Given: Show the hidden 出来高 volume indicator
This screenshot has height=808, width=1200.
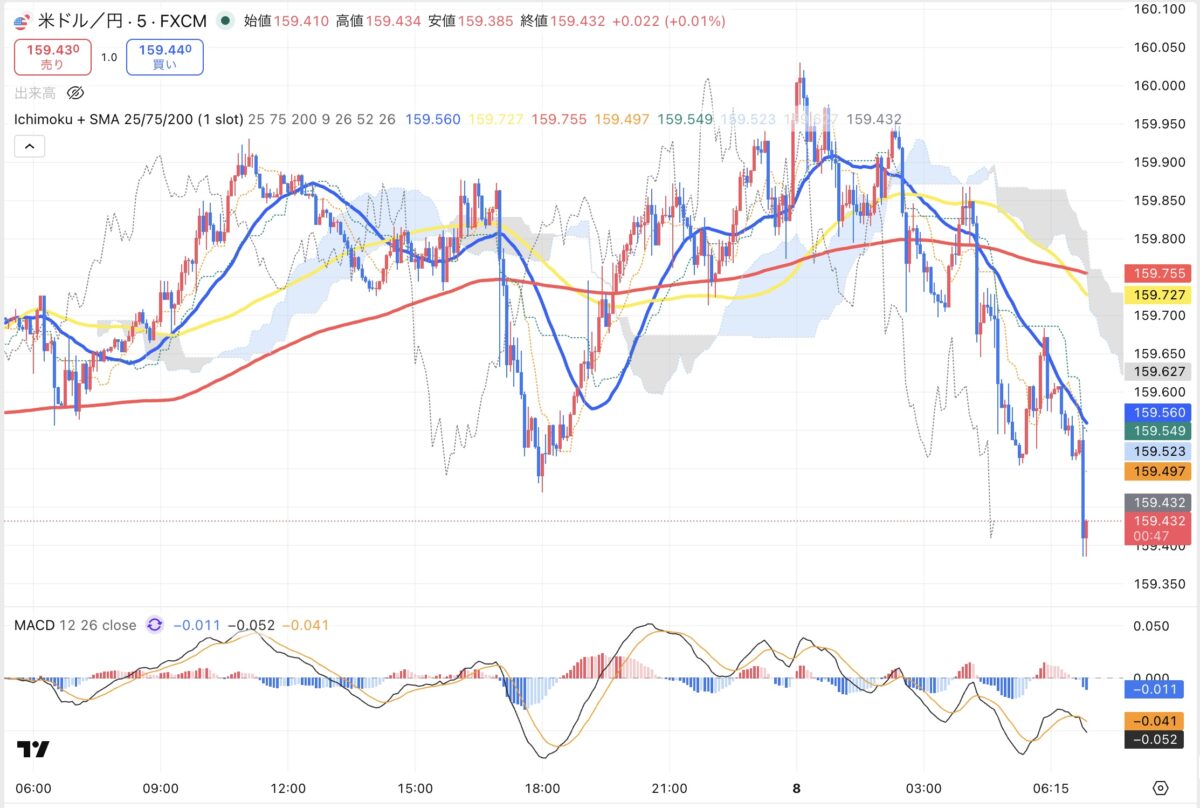Looking at the screenshot, I should (75, 93).
